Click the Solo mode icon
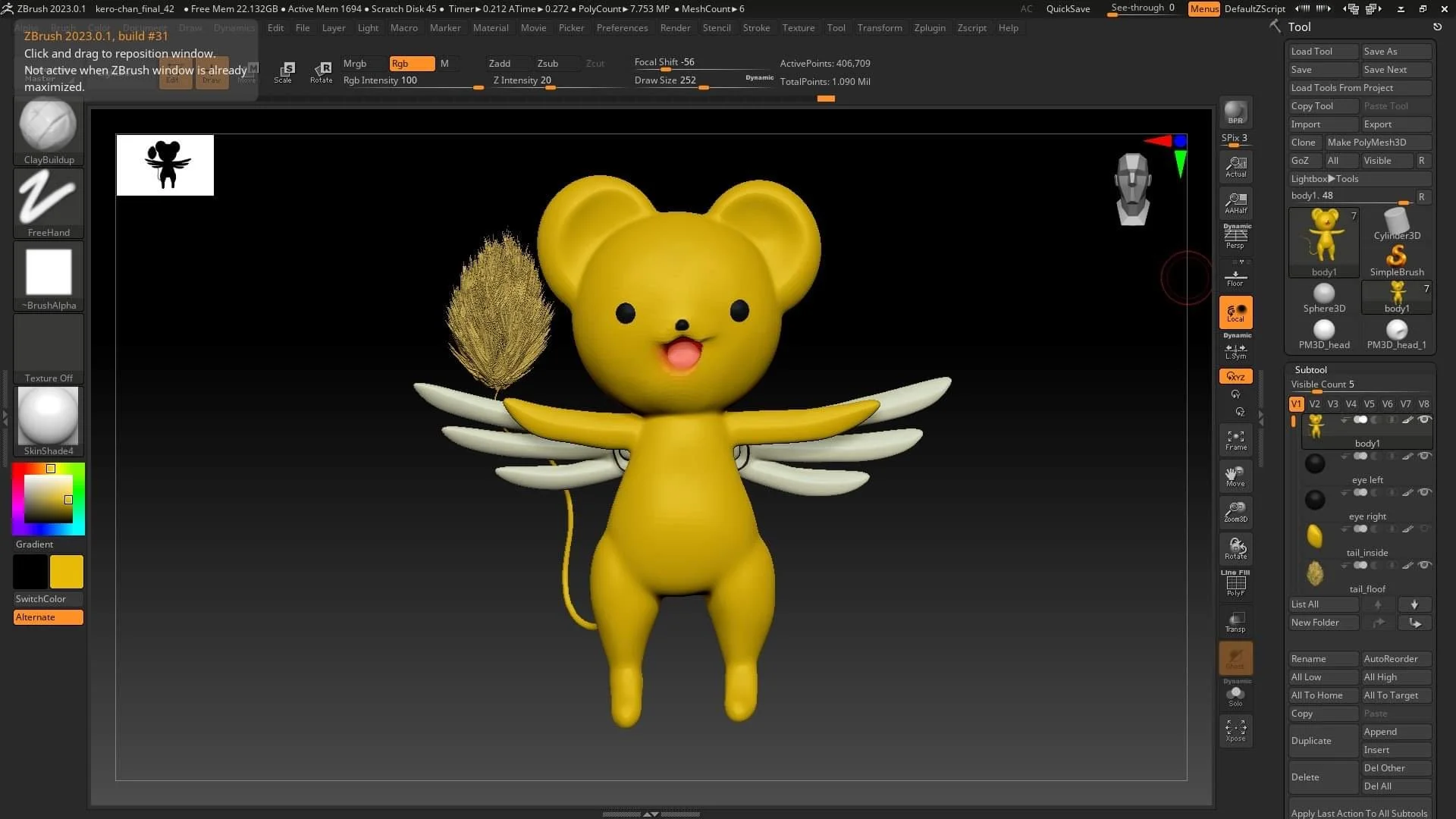Screen dimensions: 1456x819 pyautogui.click(x=1235, y=695)
